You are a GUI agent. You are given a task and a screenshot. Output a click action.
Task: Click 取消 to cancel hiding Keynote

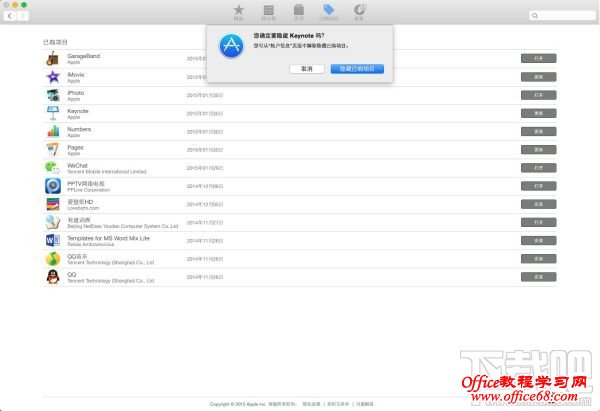click(x=307, y=68)
